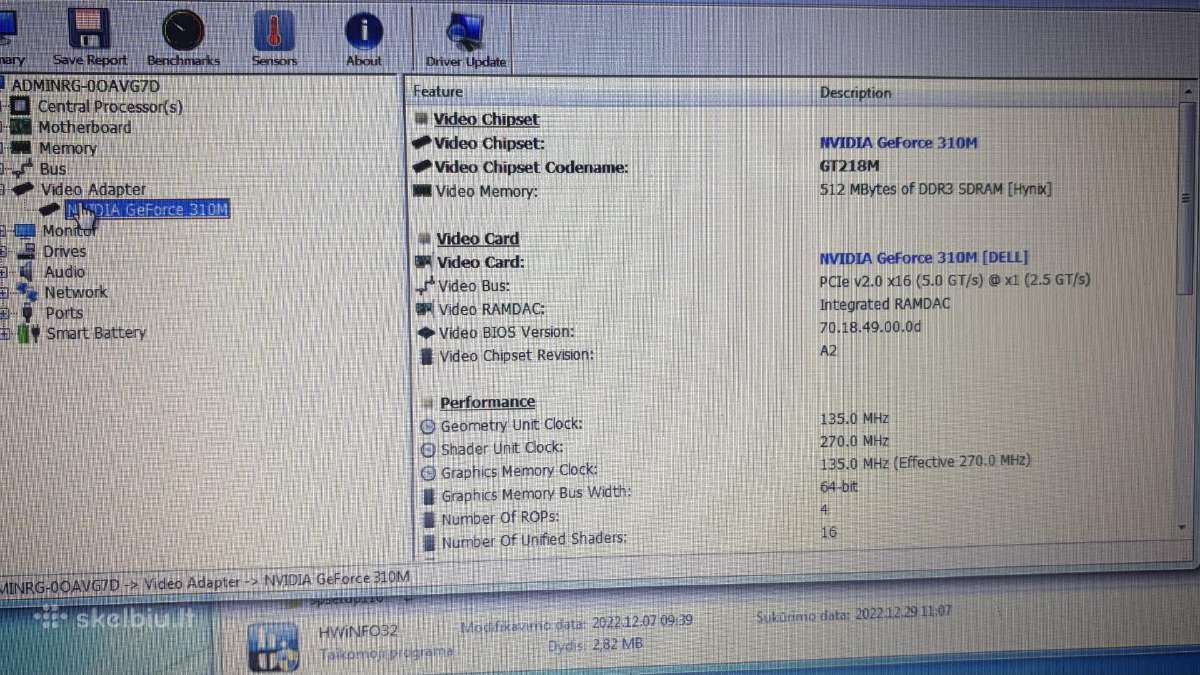
Task: Click the Central Processor chip icon
Action: pos(20,106)
